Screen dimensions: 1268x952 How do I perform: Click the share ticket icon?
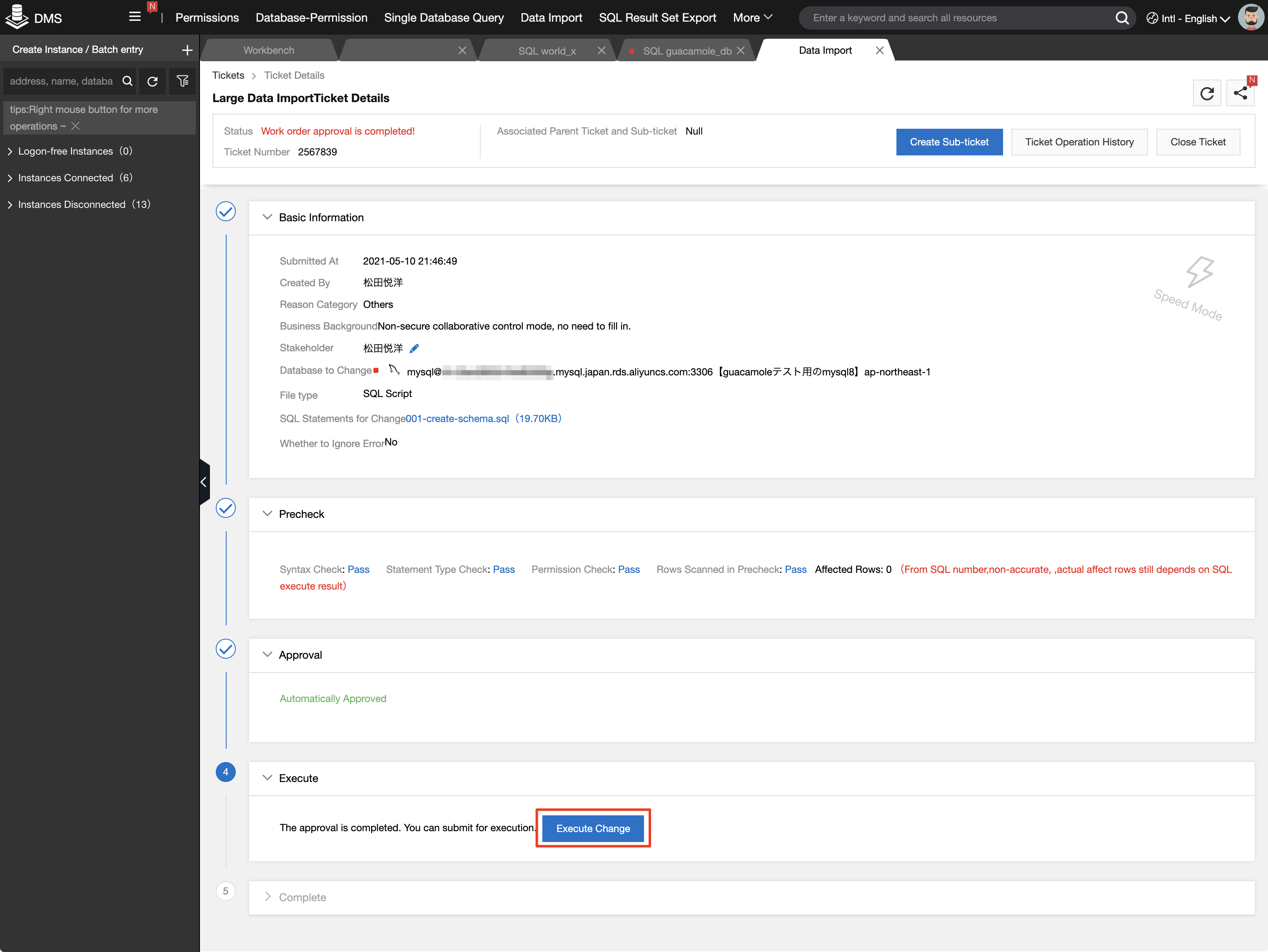pyautogui.click(x=1240, y=93)
